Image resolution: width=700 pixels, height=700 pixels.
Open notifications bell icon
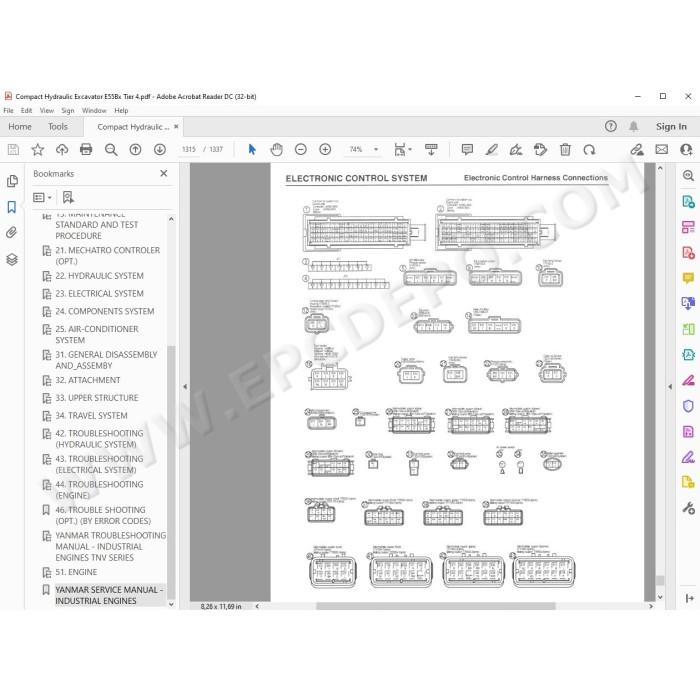coord(633,127)
